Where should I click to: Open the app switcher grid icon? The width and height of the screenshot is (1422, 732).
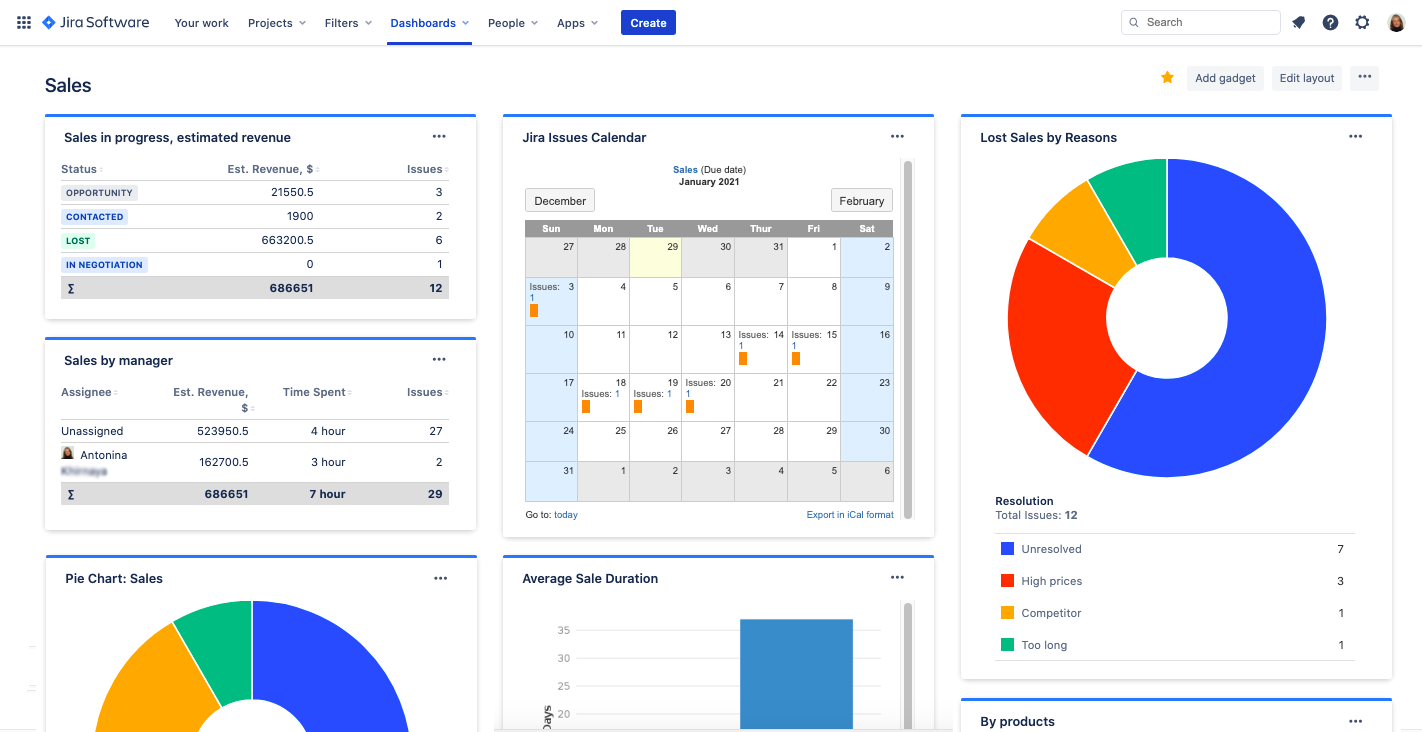[x=24, y=22]
